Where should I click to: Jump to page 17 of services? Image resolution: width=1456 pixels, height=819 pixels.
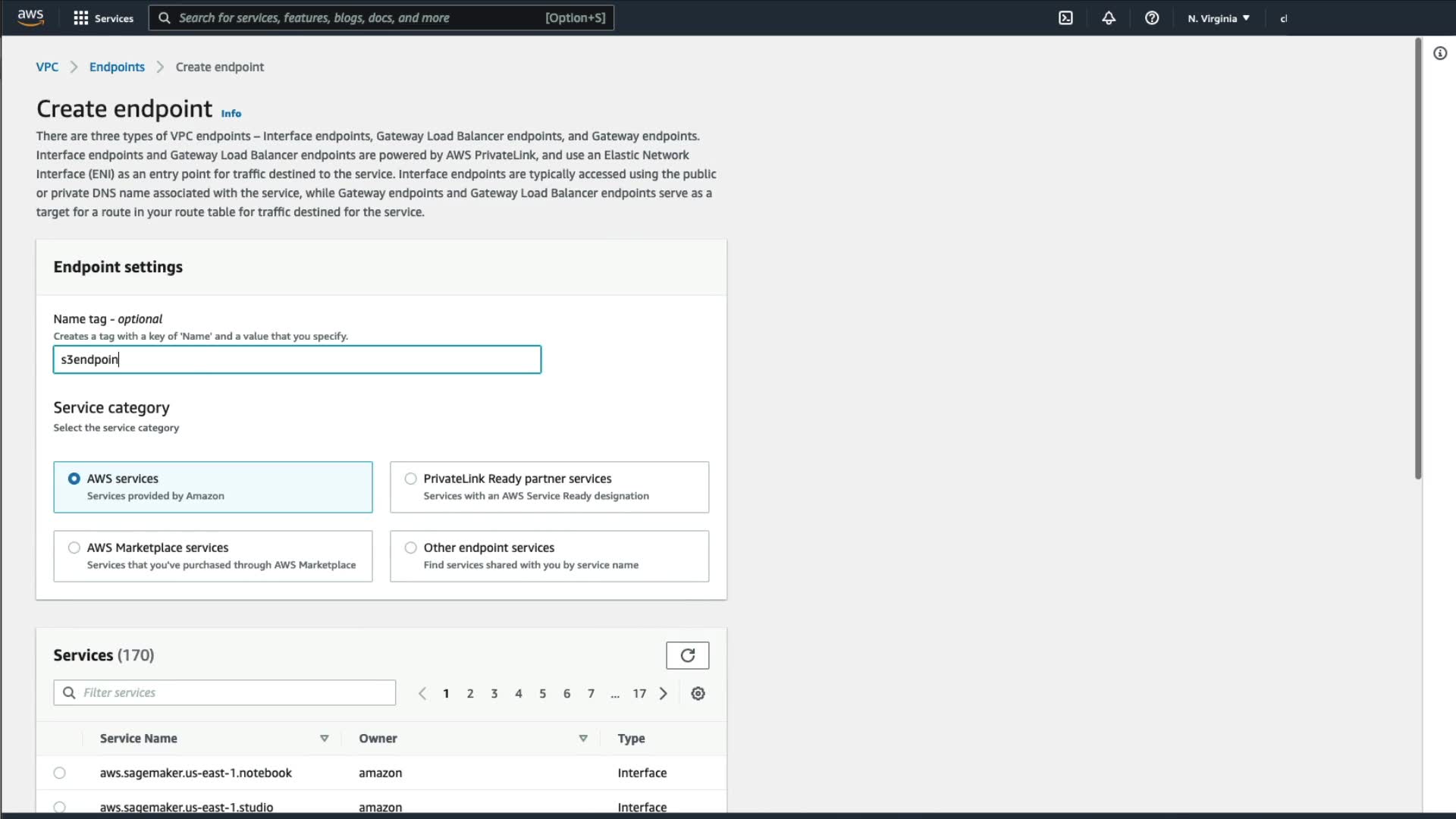639,693
